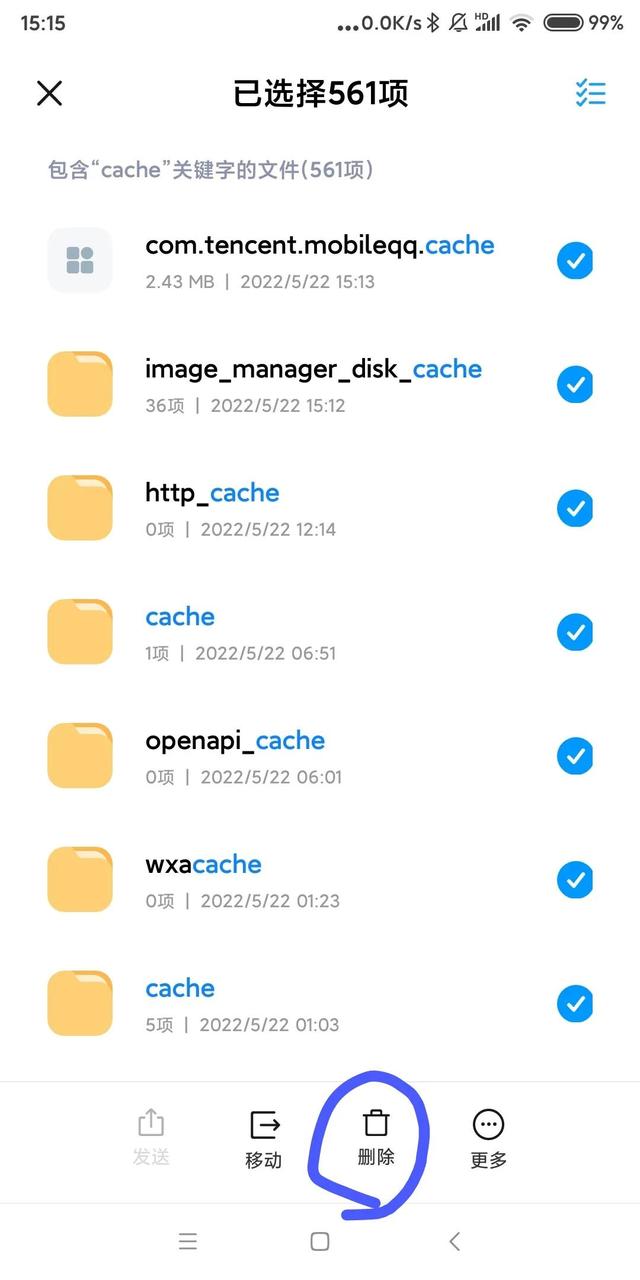This screenshot has width=640, height=1280.
Task: Uncheck the http_cache item
Action: click(x=575, y=509)
